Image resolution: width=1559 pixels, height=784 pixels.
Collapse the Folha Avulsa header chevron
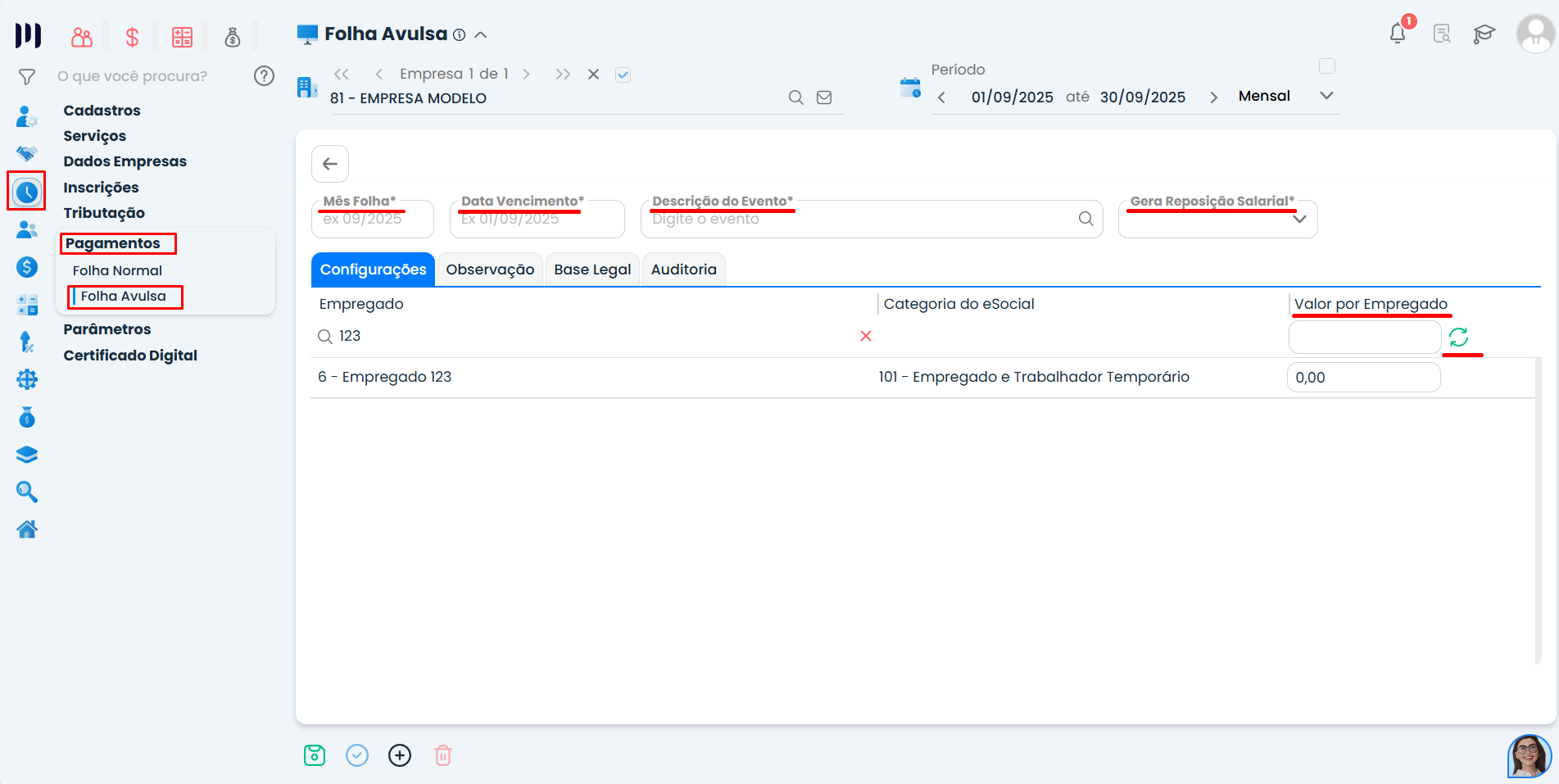click(x=482, y=34)
